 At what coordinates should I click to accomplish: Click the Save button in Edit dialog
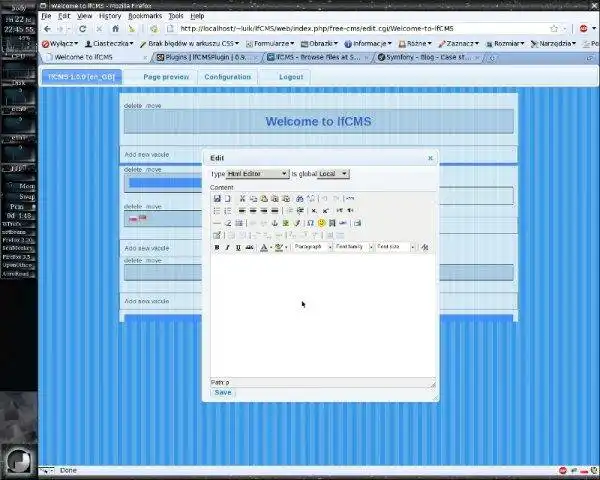coord(223,393)
